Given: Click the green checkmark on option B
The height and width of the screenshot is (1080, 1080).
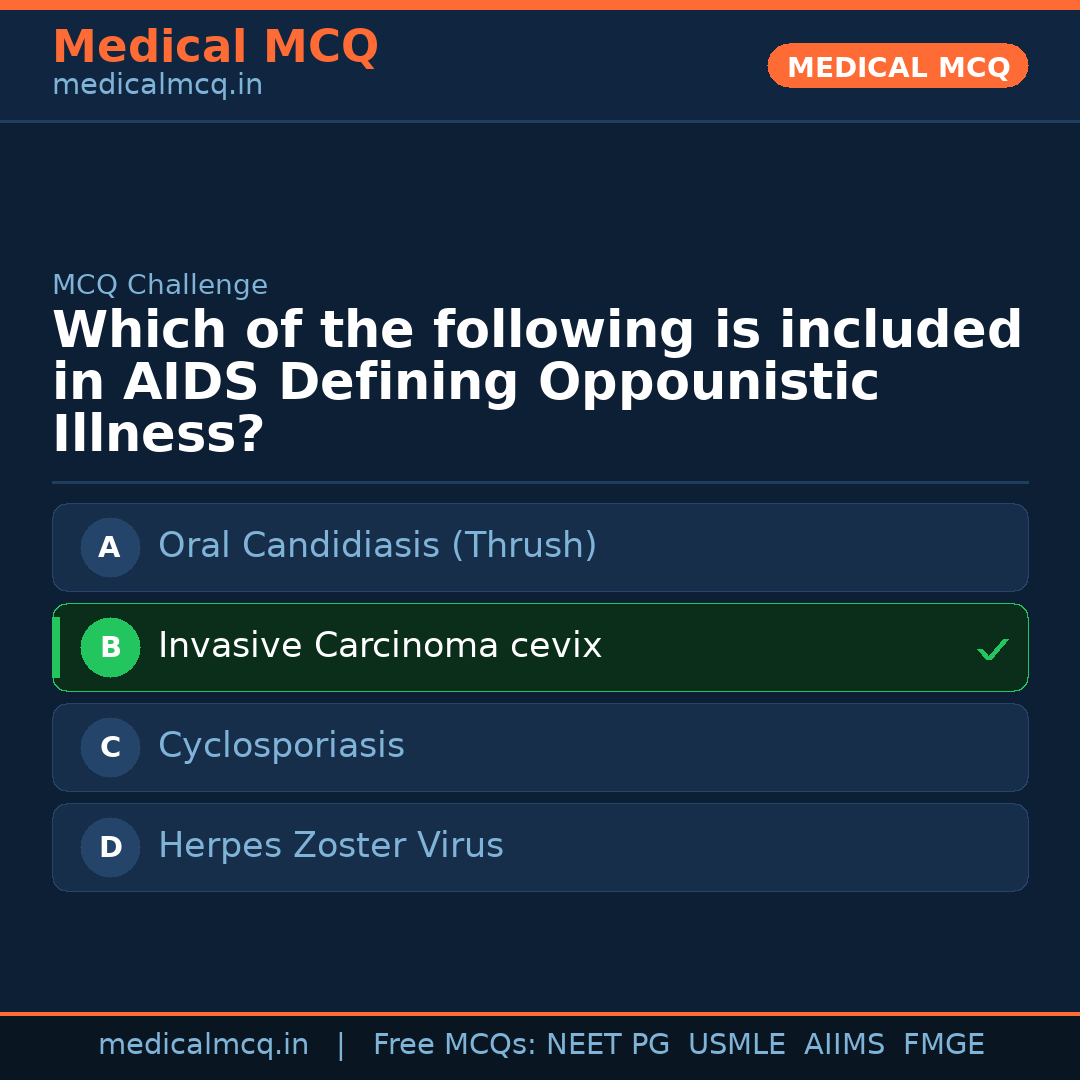Looking at the screenshot, I should tap(992, 650).
